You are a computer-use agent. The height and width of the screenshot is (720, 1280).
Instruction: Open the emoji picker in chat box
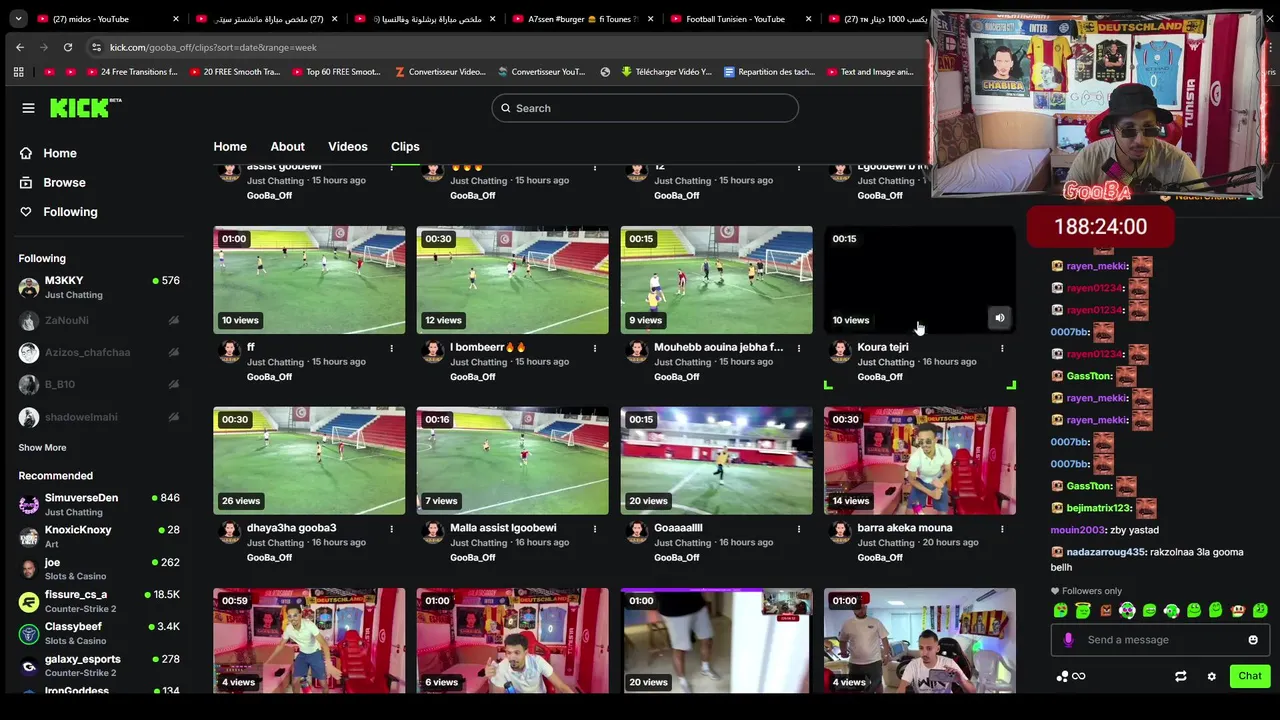pyautogui.click(x=1253, y=640)
